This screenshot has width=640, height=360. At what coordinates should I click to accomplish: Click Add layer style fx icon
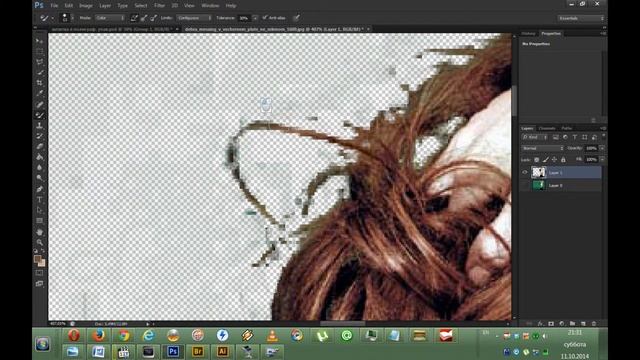(540, 324)
